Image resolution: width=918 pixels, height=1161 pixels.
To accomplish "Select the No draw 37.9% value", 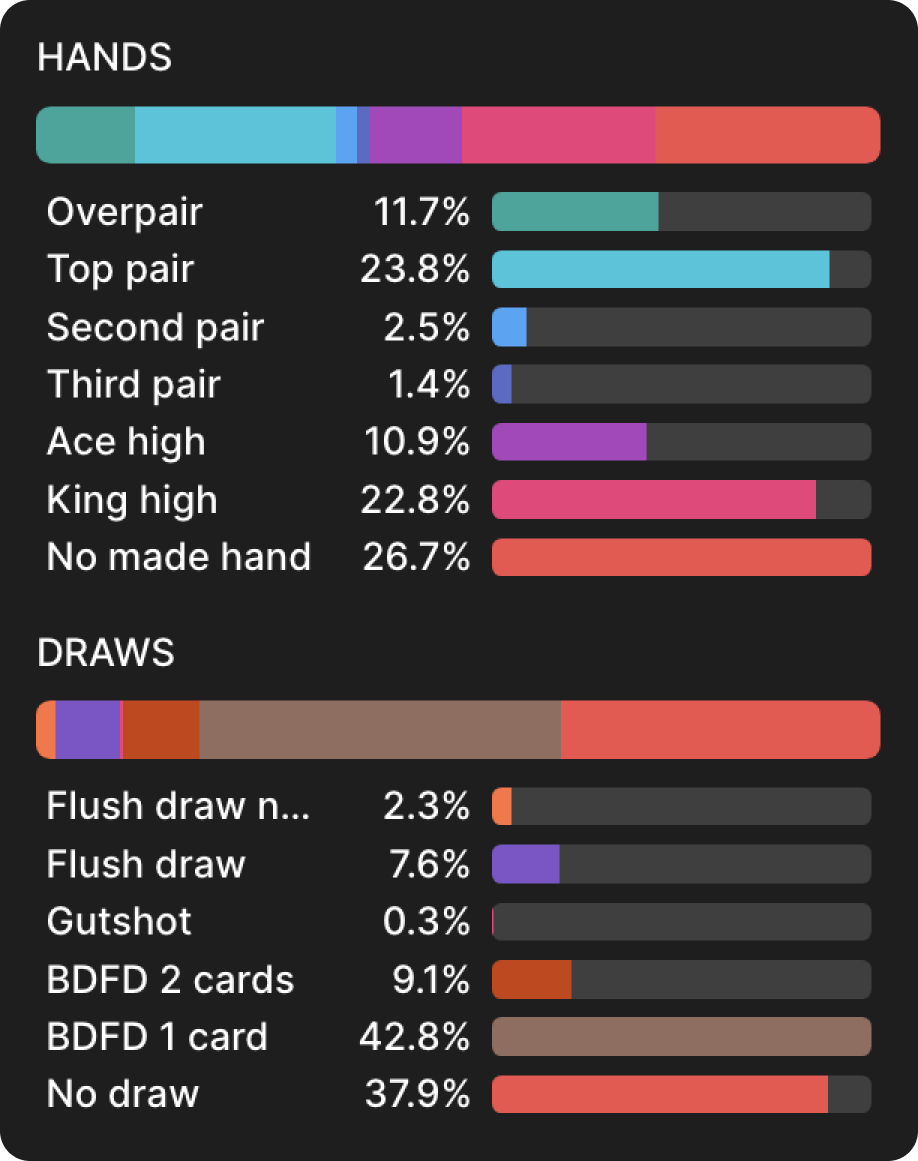I will 414,1094.
